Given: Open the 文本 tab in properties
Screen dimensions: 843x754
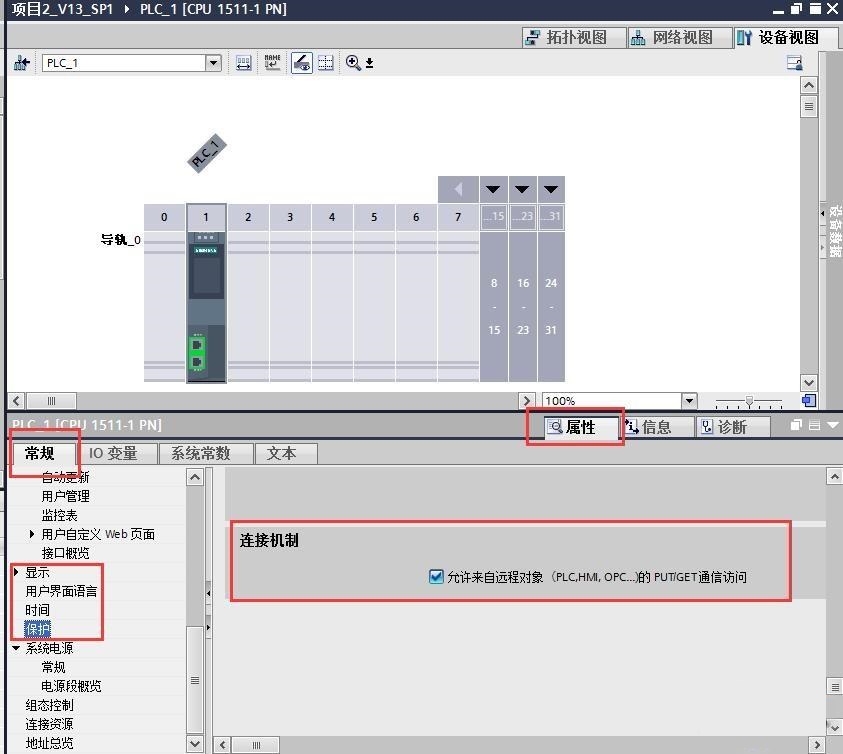Looking at the screenshot, I should click(x=286, y=453).
